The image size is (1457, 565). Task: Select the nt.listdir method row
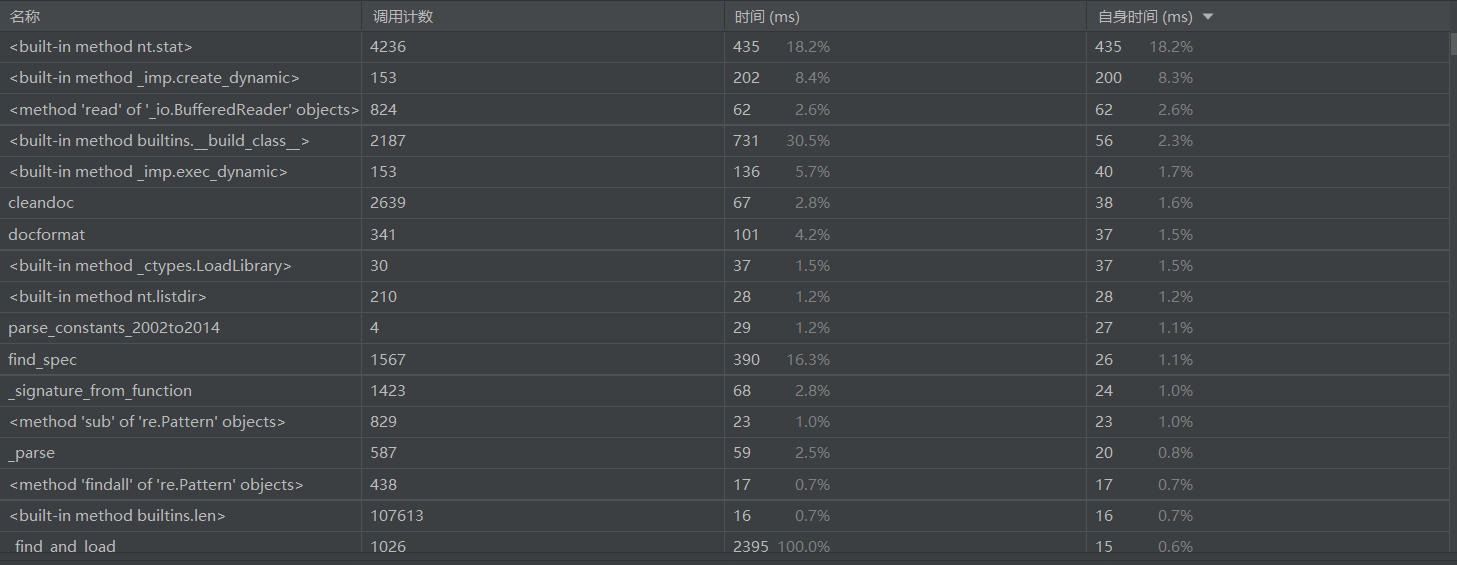(108, 297)
